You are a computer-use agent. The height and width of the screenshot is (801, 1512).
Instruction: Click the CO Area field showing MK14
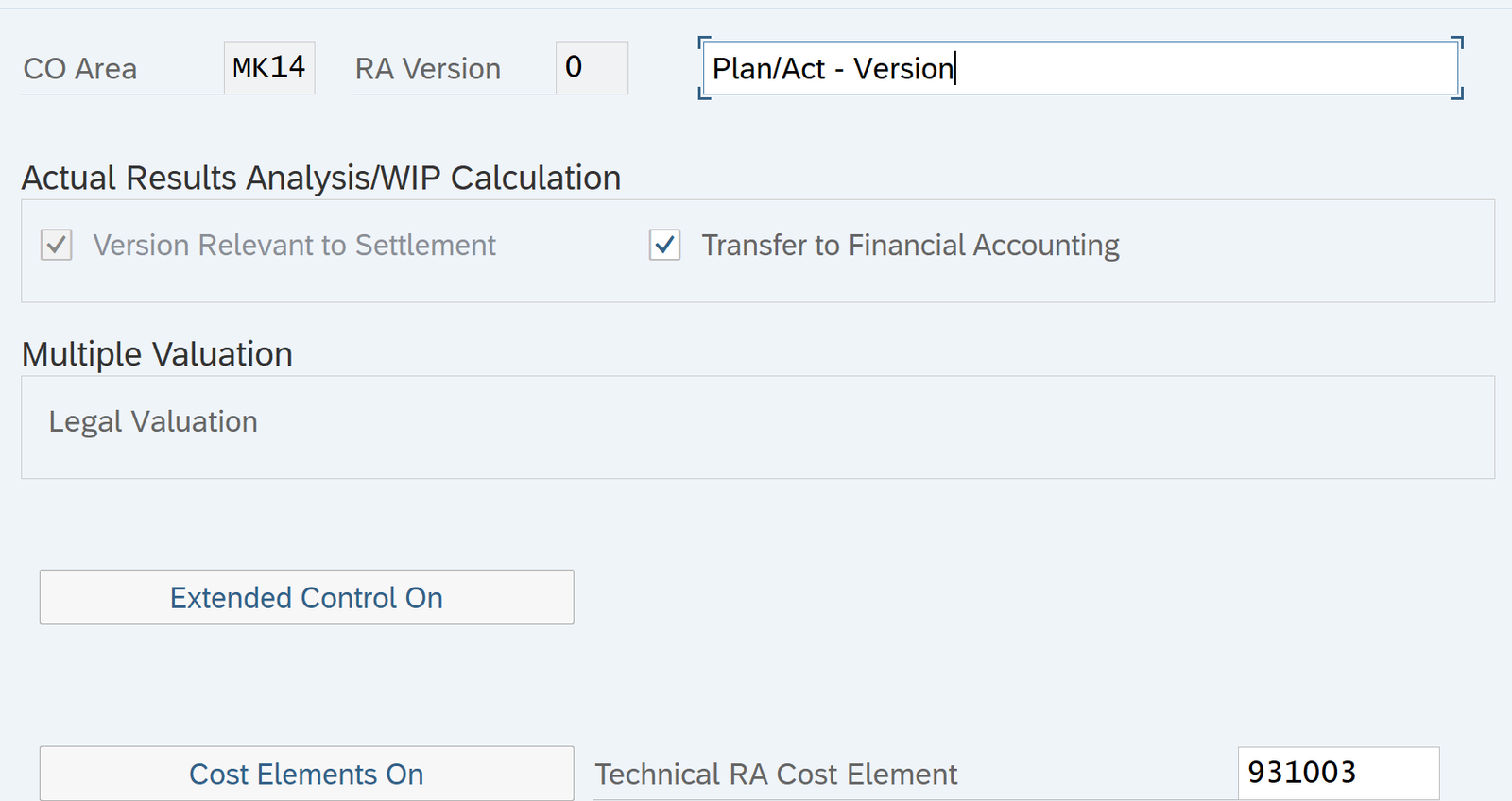(269, 68)
